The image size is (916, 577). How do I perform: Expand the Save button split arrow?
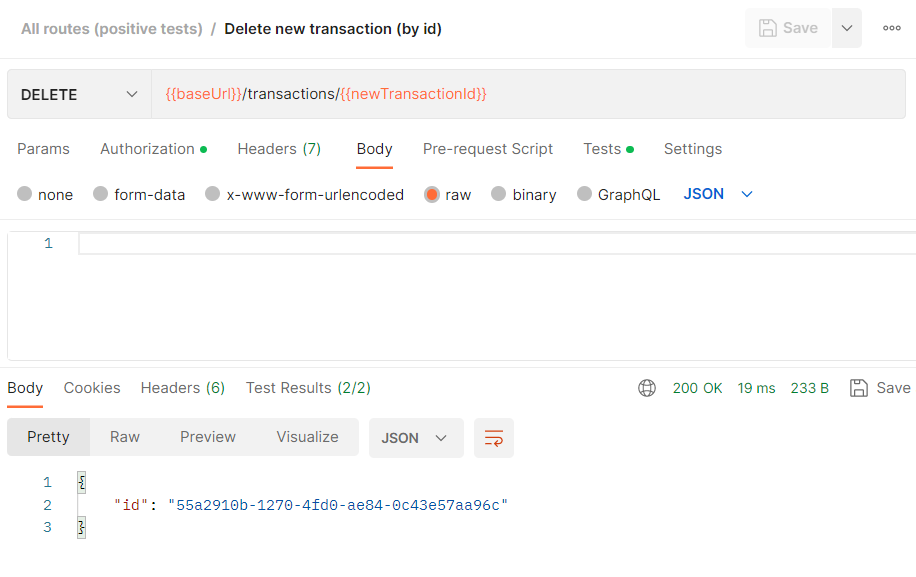pos(845,28)
